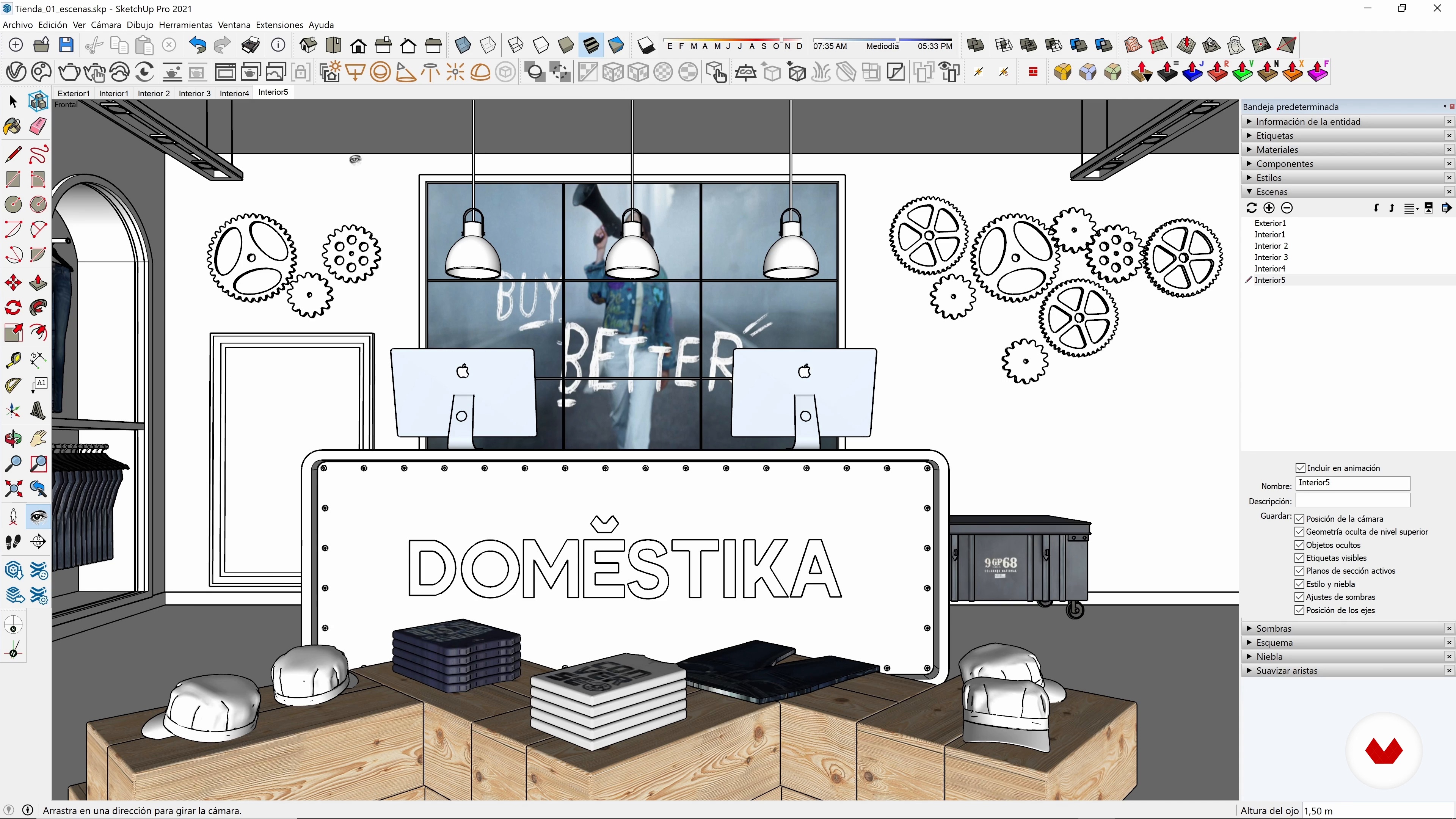Select the arrow Select tool
The height and width of the screenshot is (819, 1456).
click(14, 101)
